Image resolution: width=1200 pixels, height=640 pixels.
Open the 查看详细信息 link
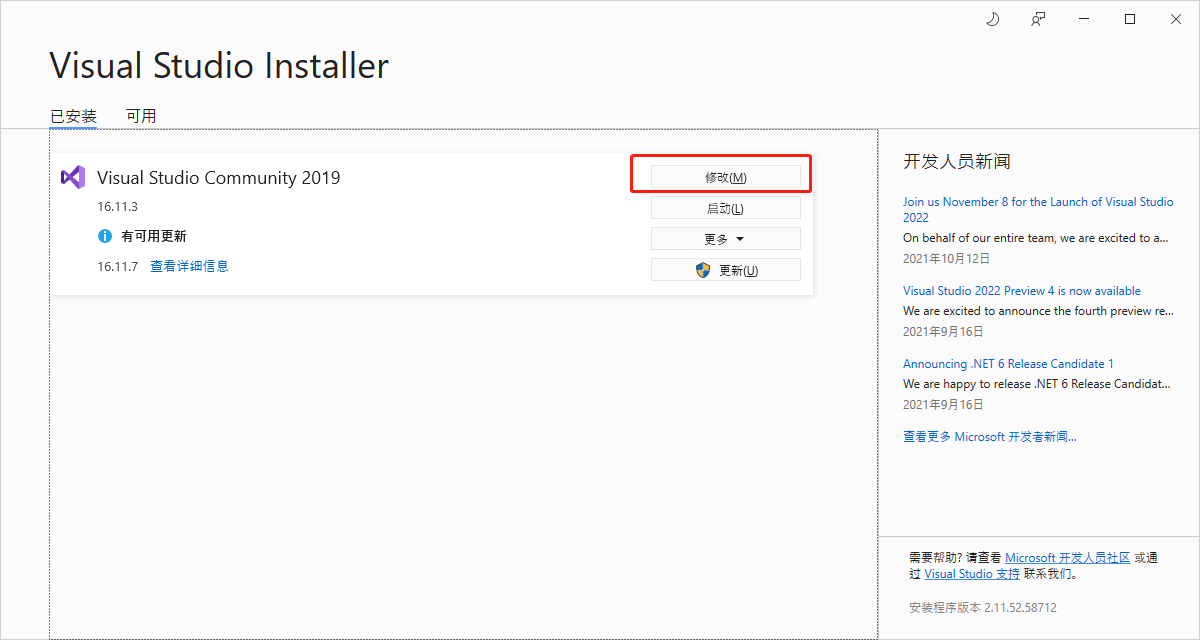[189, 266]
